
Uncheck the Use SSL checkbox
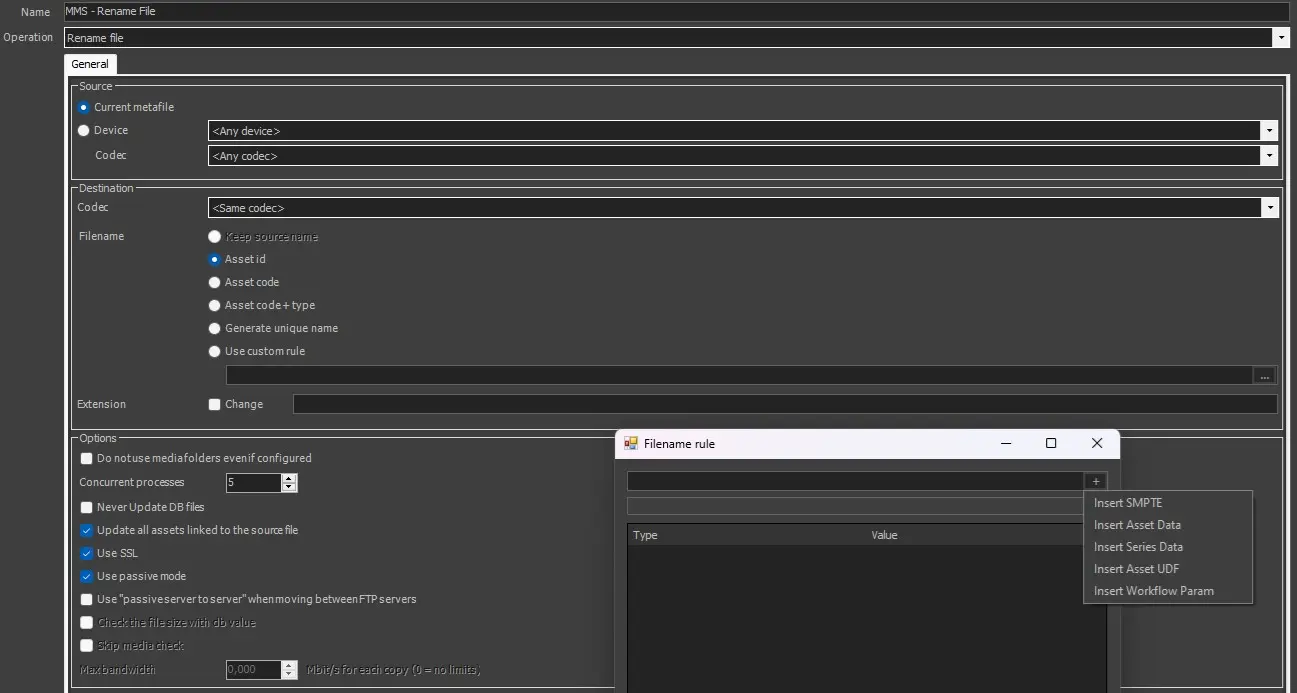(86, 553)
